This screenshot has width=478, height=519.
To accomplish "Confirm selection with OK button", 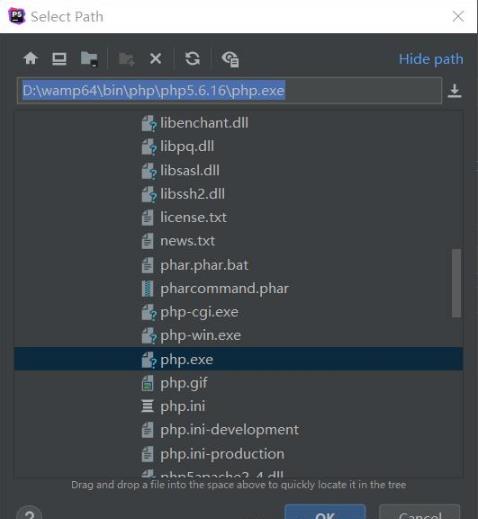I will point(325,512).
